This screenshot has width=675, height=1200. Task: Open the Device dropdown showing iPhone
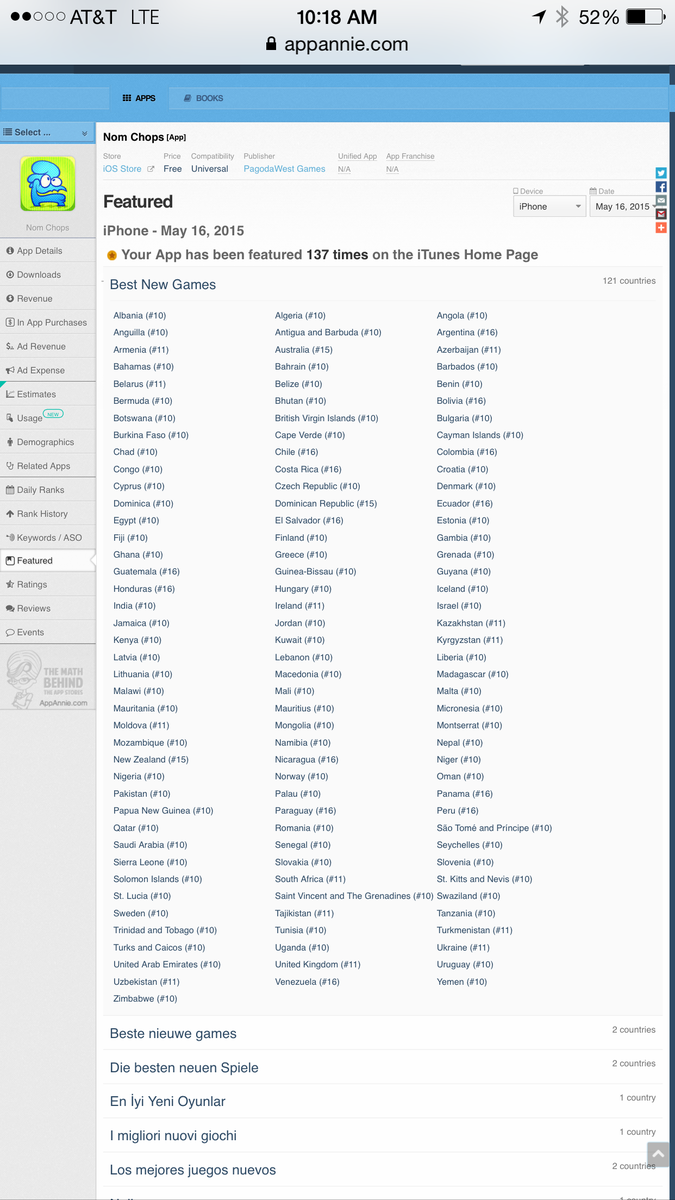pos(549,207)
